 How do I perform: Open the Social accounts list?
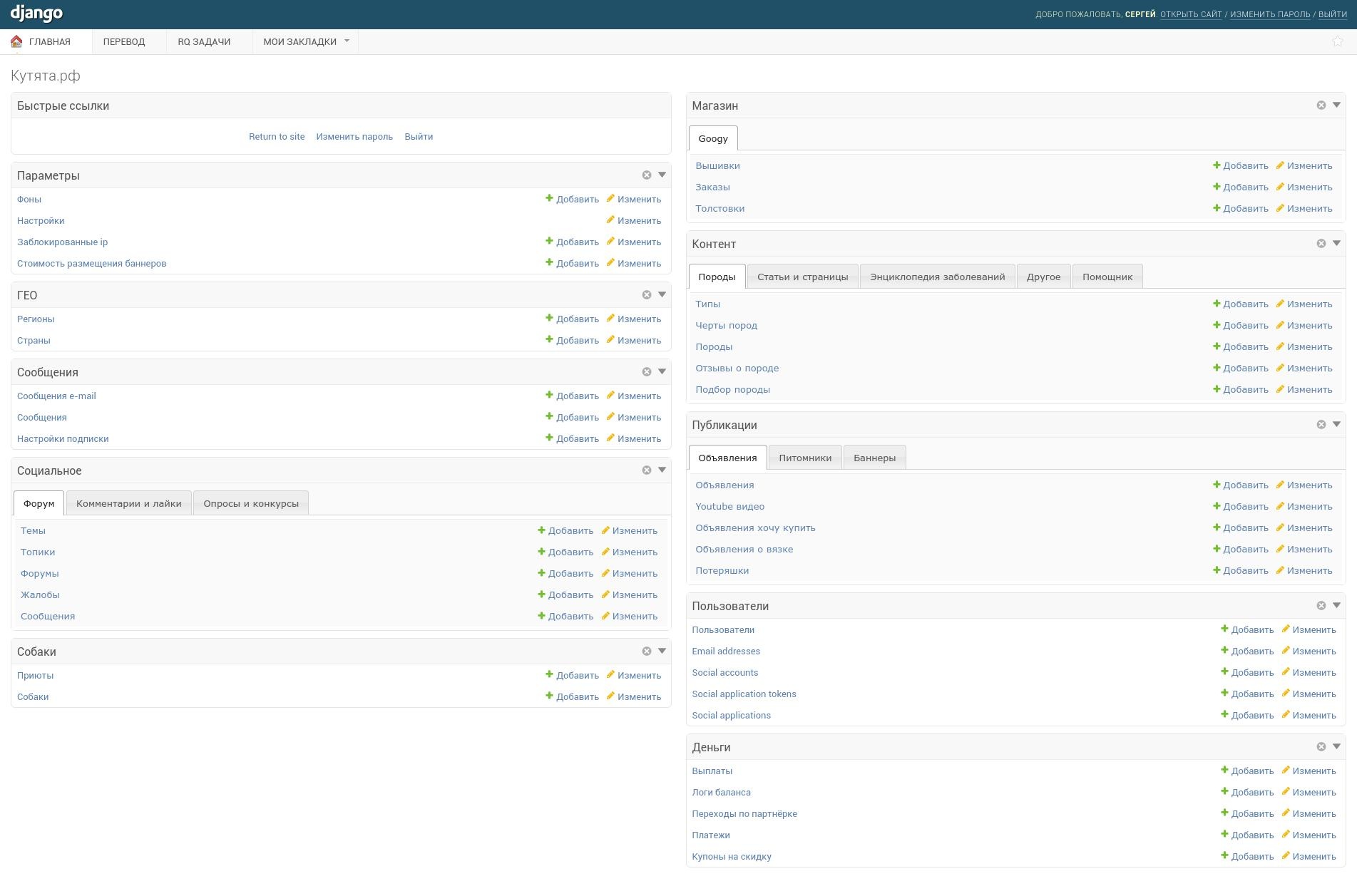(724, 672)
